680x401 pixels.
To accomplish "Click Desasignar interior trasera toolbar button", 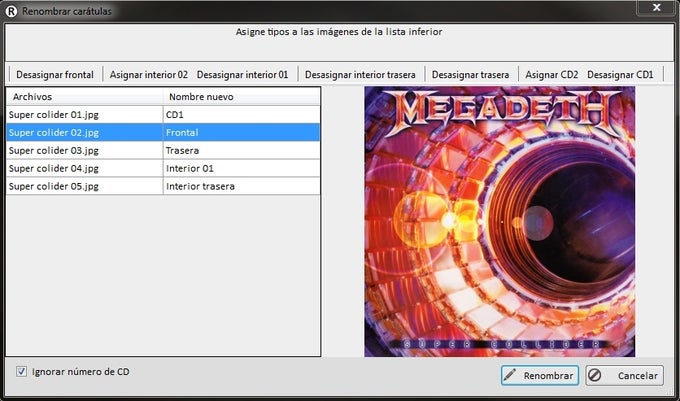I will [360, 75].
